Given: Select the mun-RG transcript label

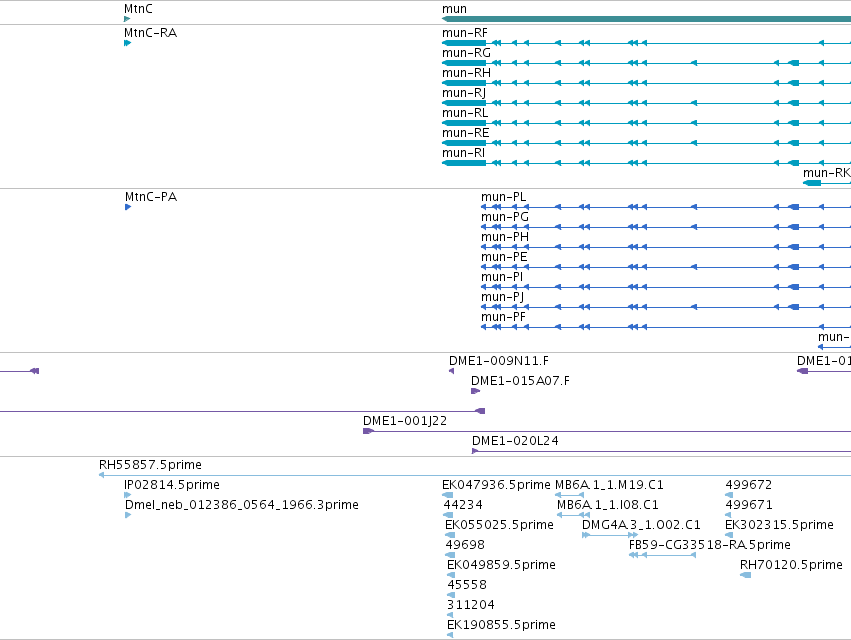Looking at the screenshot, I should click(x=466, y=53).
